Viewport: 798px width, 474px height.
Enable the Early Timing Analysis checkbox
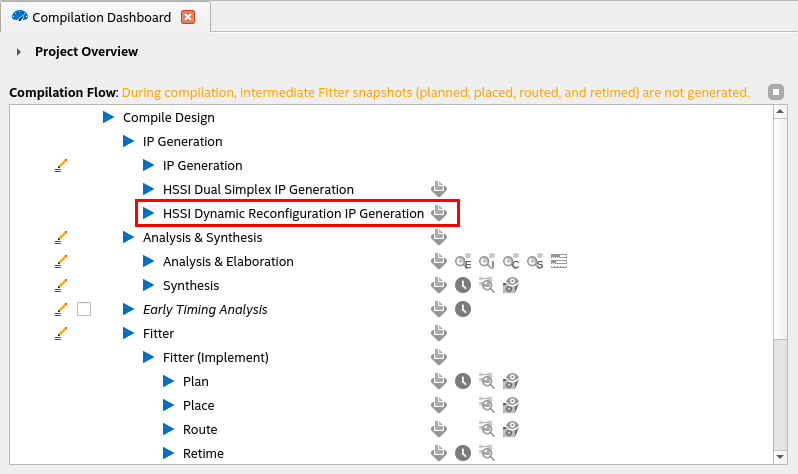[84, 309]
